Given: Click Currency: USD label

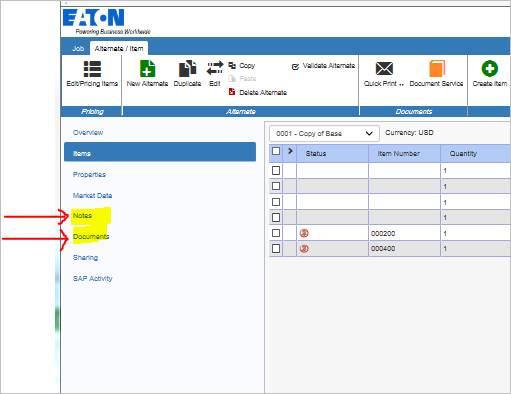Looking at the screenshot, I should [x=409, y=133].
